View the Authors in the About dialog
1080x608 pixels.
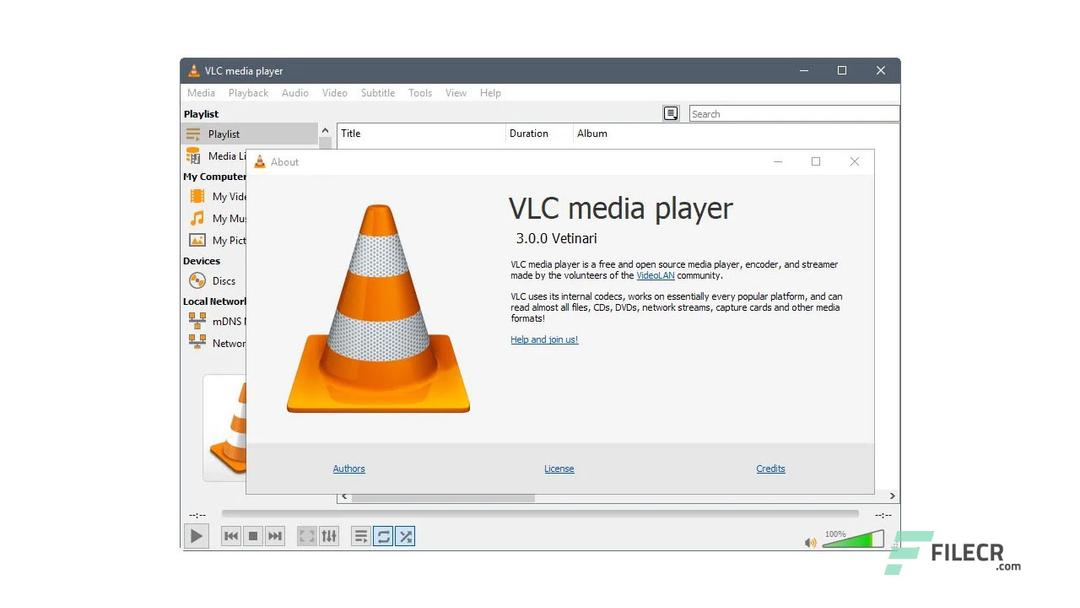point(348,468)
